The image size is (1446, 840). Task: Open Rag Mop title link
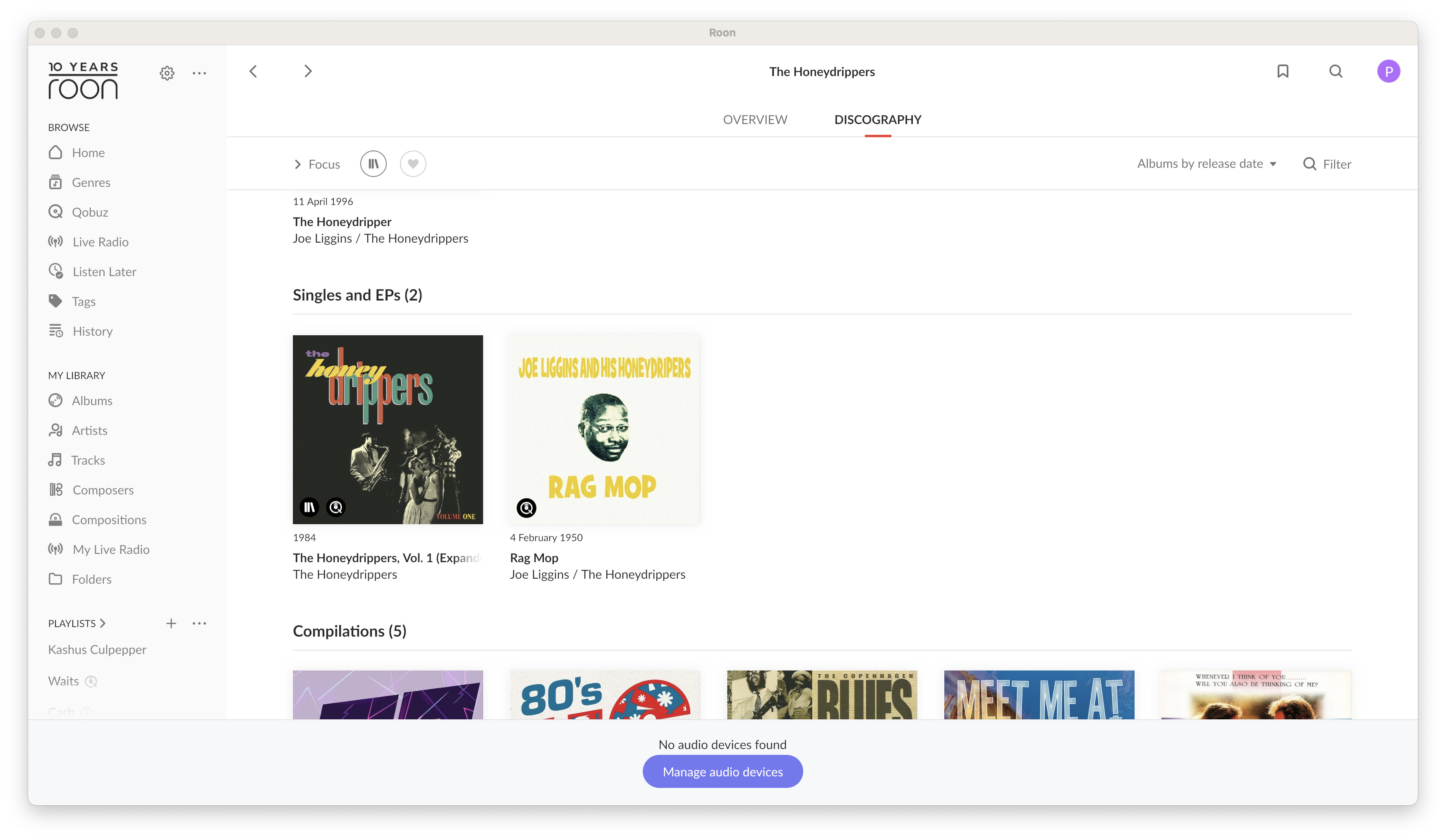[534, 558]
